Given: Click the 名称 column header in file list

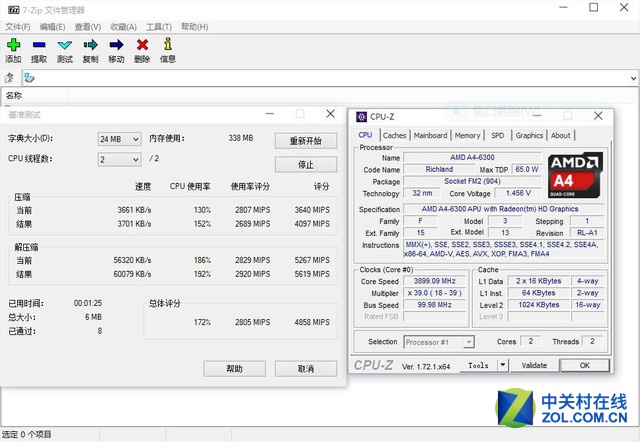Looking at the screenshot, I should pos(14,96).
